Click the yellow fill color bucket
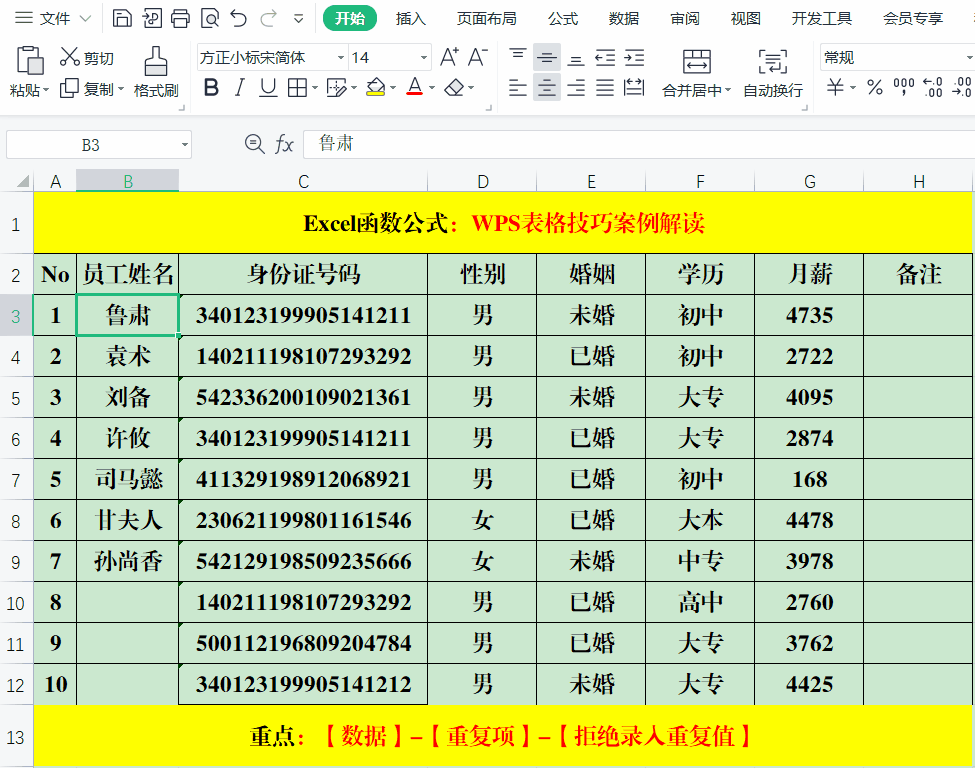 tap(375, 88)
